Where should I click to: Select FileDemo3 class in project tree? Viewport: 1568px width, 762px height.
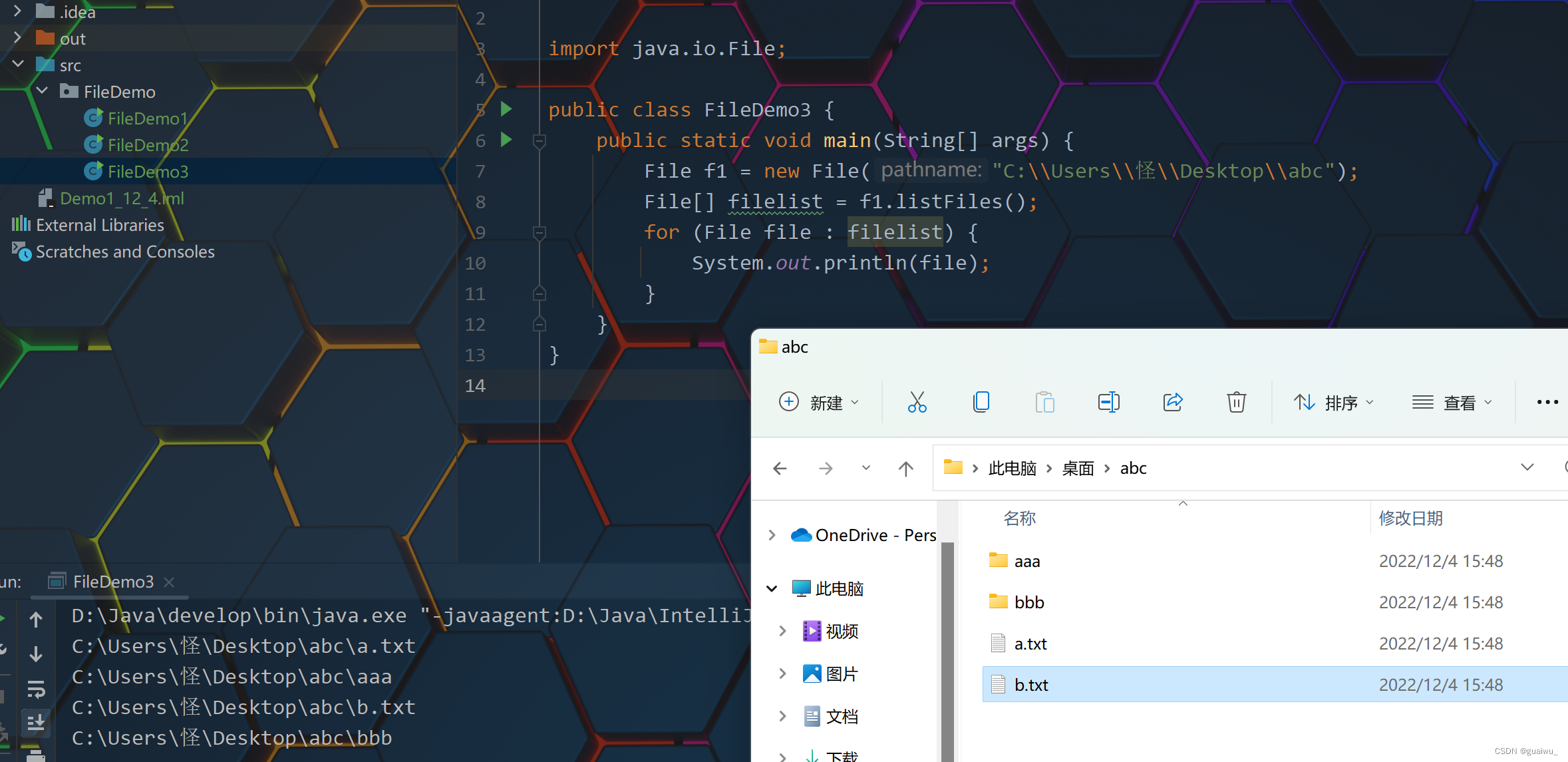pyautogui.click(x=137, y=172)
